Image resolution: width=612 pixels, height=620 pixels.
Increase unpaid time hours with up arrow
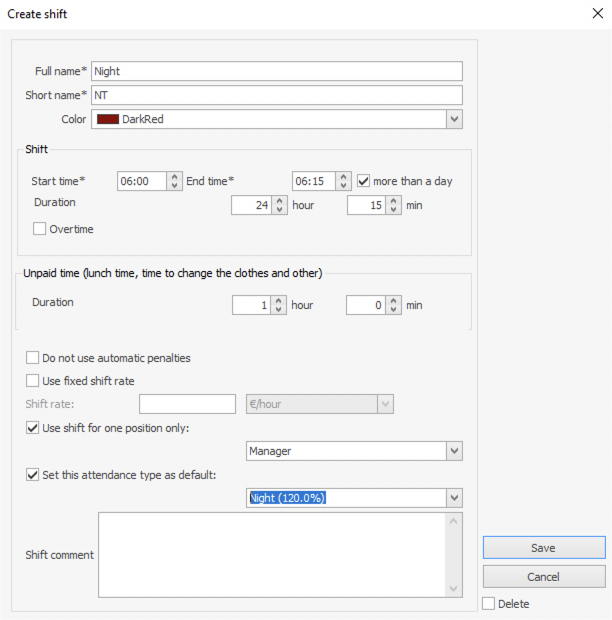278,300
